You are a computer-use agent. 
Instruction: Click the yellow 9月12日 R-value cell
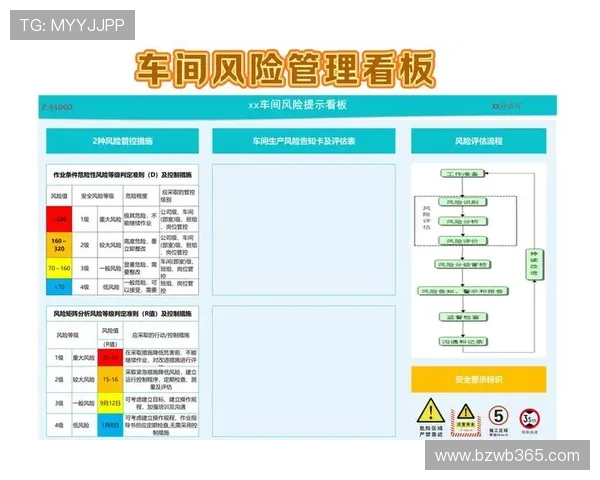[110, 403]
